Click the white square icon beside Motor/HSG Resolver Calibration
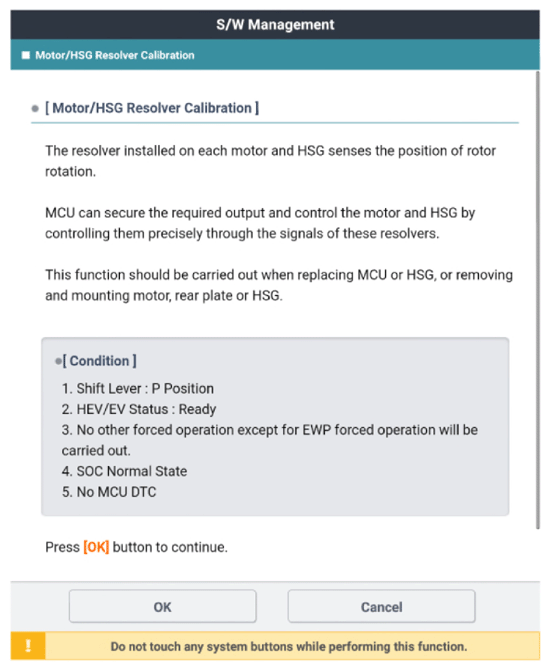This screenshot has height=671, width=550. tap(26, 55)
